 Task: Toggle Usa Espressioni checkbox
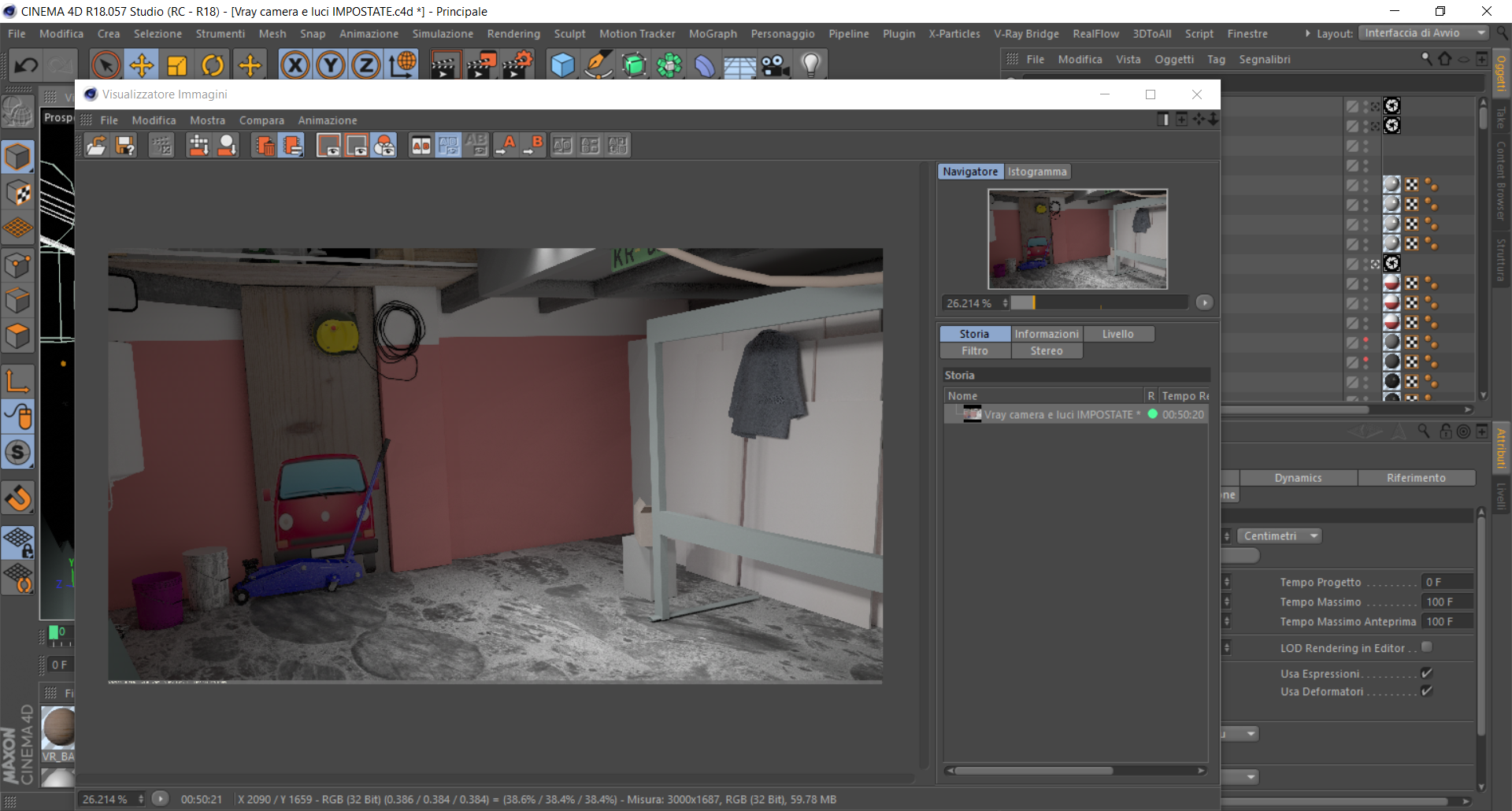[1427, 673]
